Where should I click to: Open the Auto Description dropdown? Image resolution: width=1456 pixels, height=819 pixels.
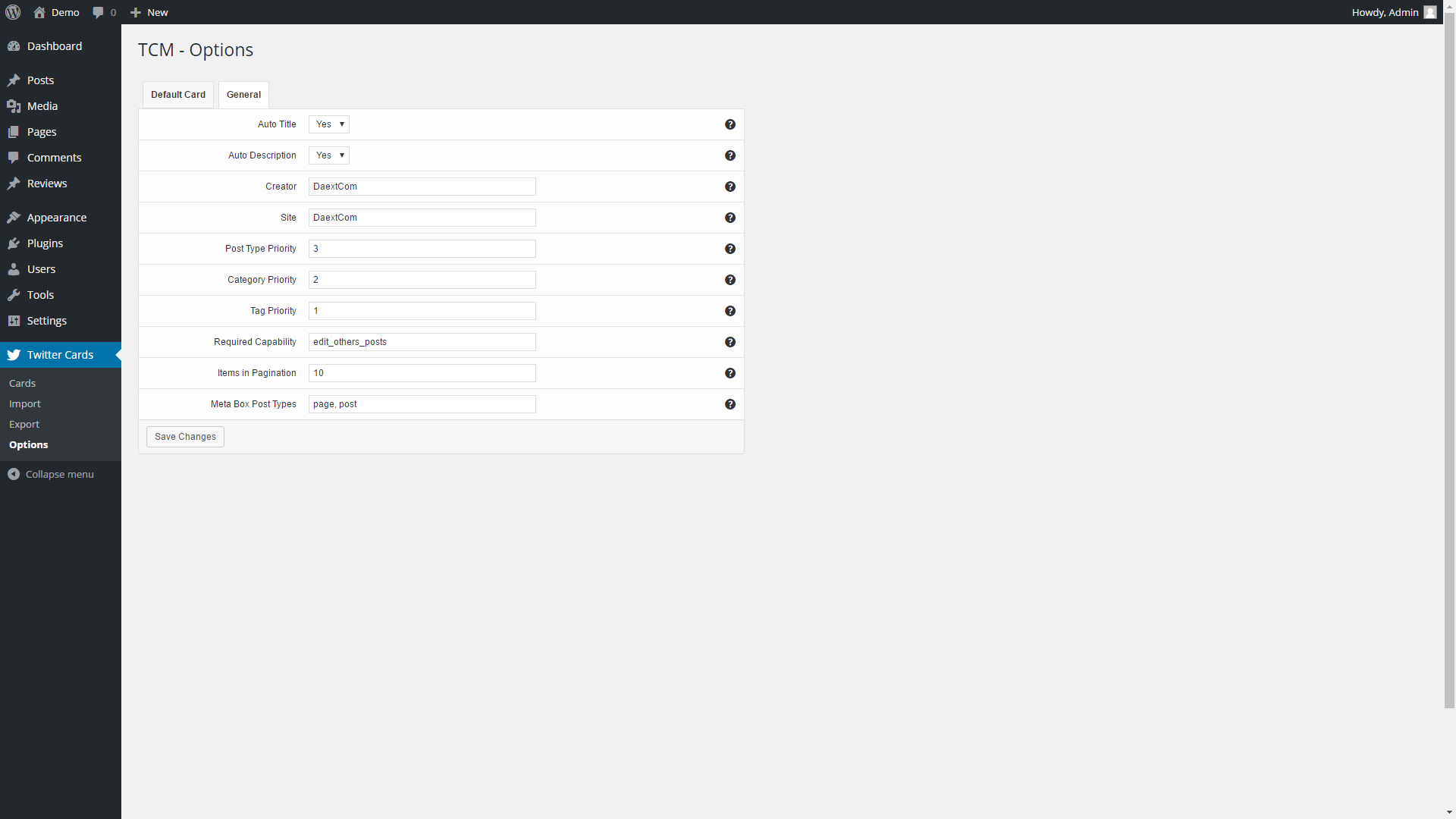(x=329, y=155)
